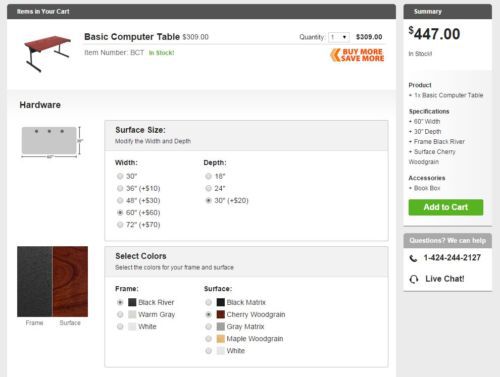Click the Gray Matrix color swatch
500x377 pixels.
pyautogui.click(x=221, y=326)
